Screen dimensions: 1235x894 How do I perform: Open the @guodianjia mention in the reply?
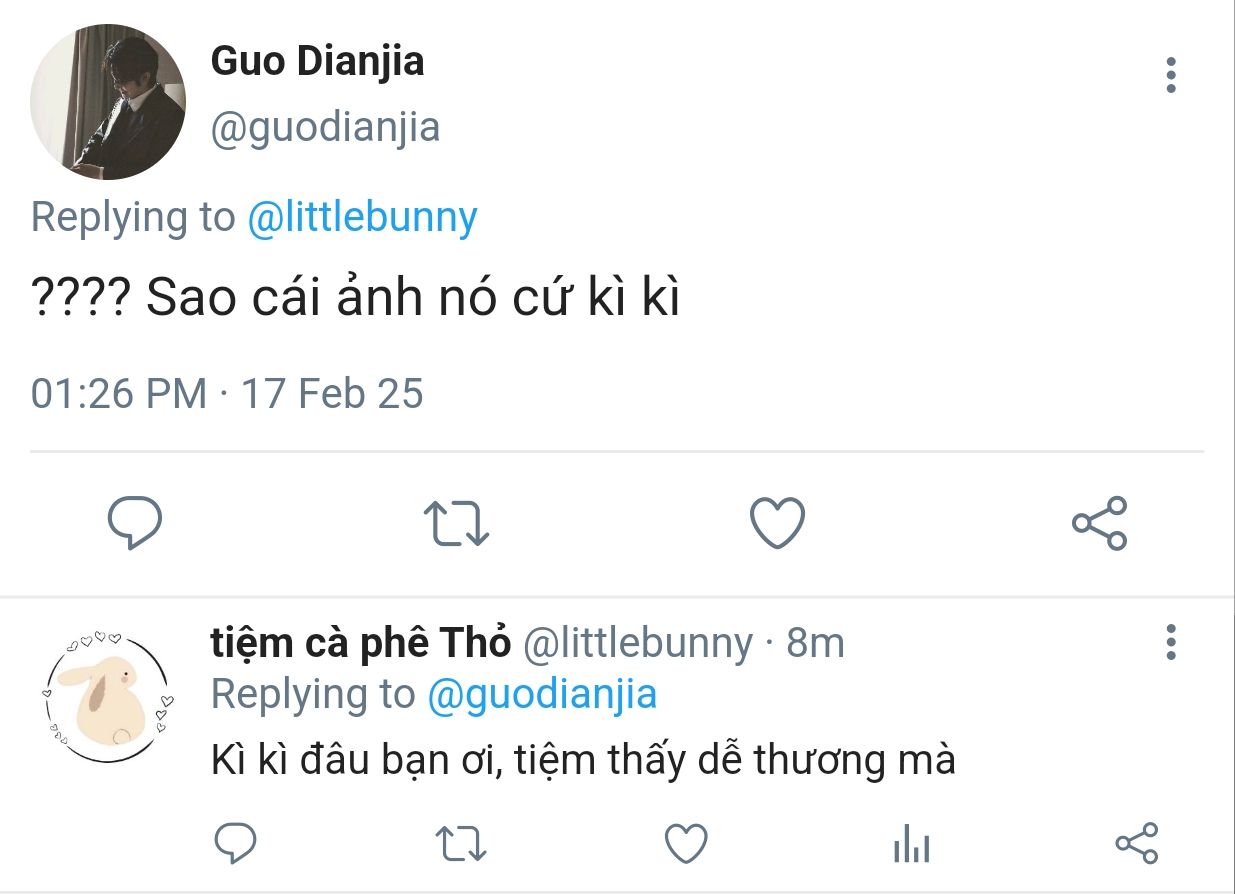coord(542,693)
